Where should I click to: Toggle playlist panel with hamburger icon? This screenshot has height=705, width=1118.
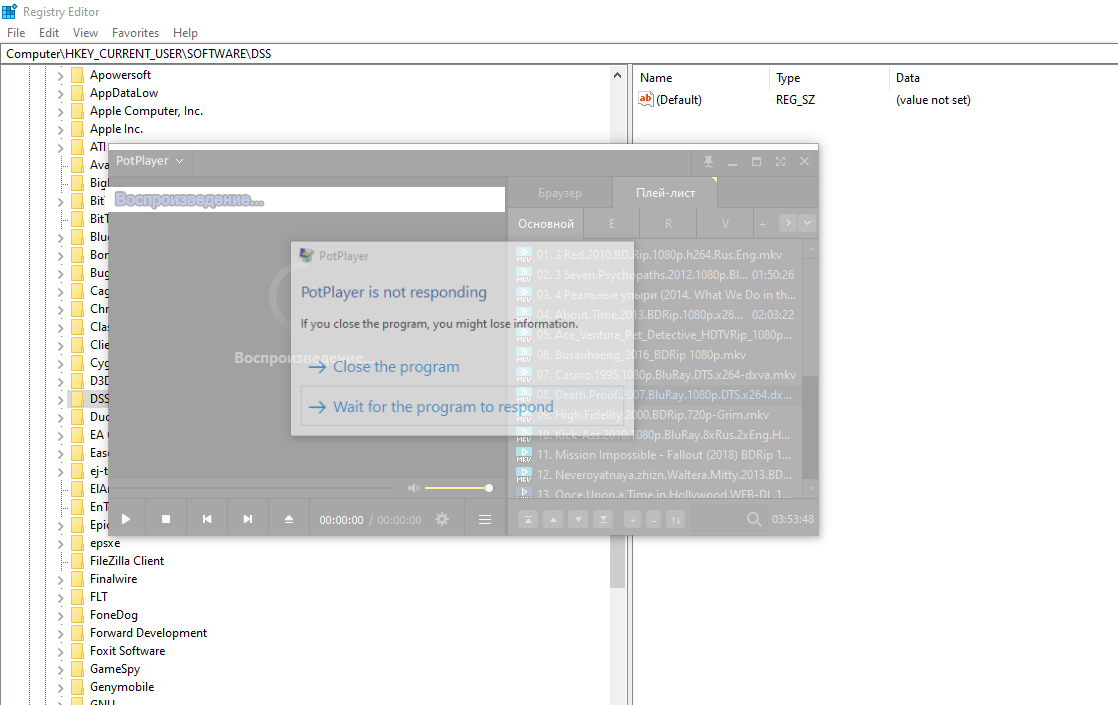pyautogui.click(x=485, y=520)
